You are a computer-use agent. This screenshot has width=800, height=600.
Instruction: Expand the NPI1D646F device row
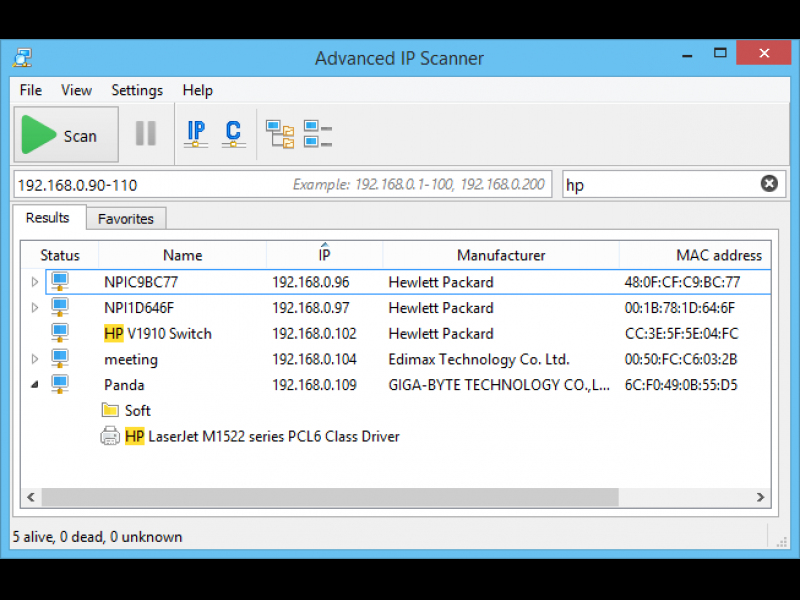click(x=35, y=308)
